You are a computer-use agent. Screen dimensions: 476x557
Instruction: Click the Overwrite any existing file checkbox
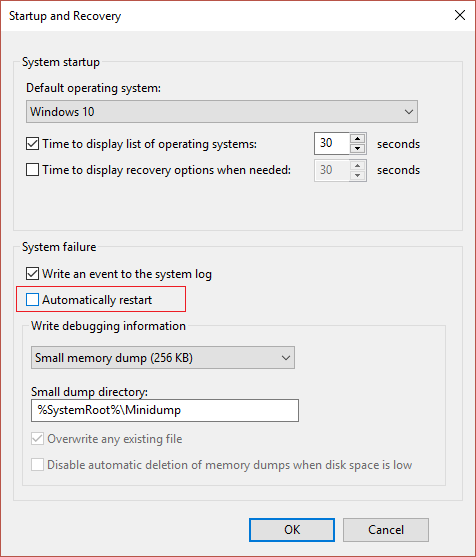[37, 439]
